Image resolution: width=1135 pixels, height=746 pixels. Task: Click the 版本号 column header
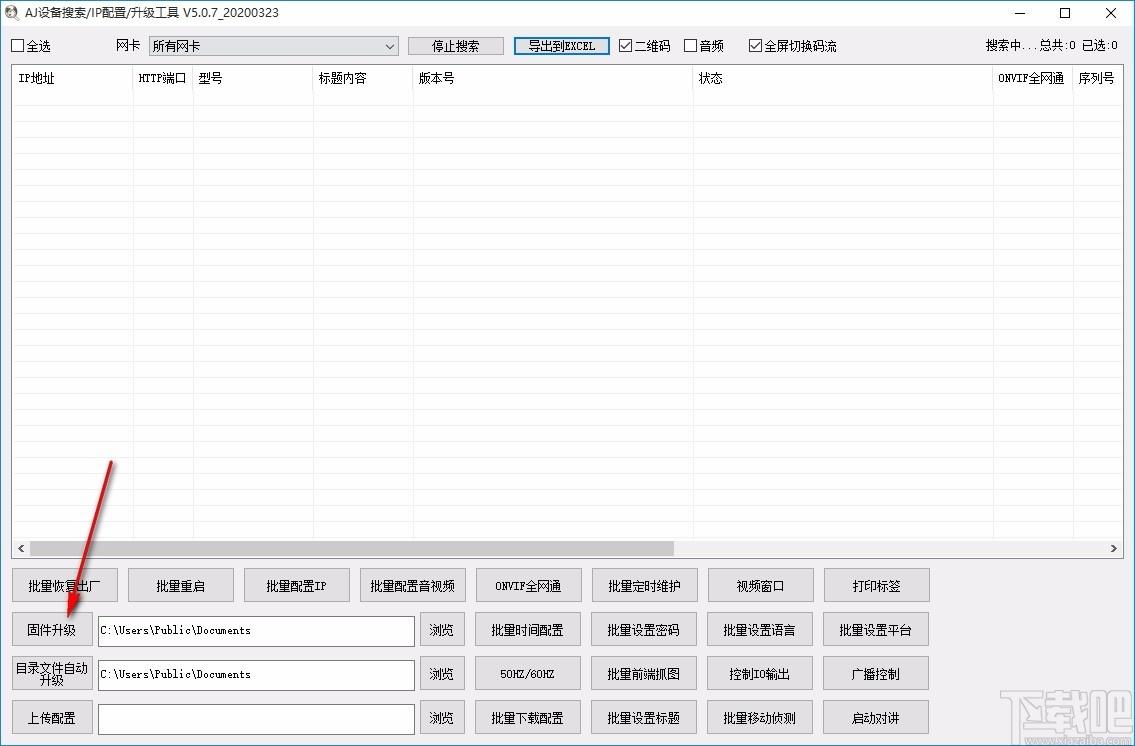(x=552, y=78)
